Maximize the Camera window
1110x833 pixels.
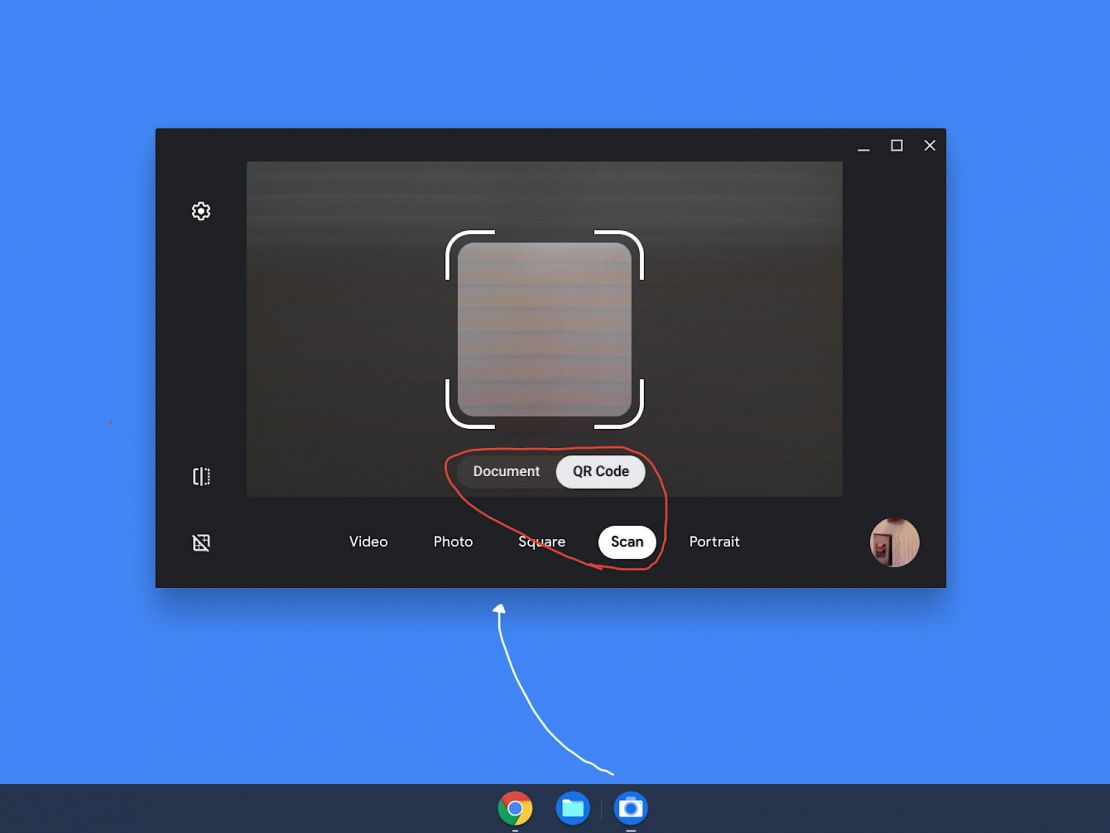(x=896, y=145)
